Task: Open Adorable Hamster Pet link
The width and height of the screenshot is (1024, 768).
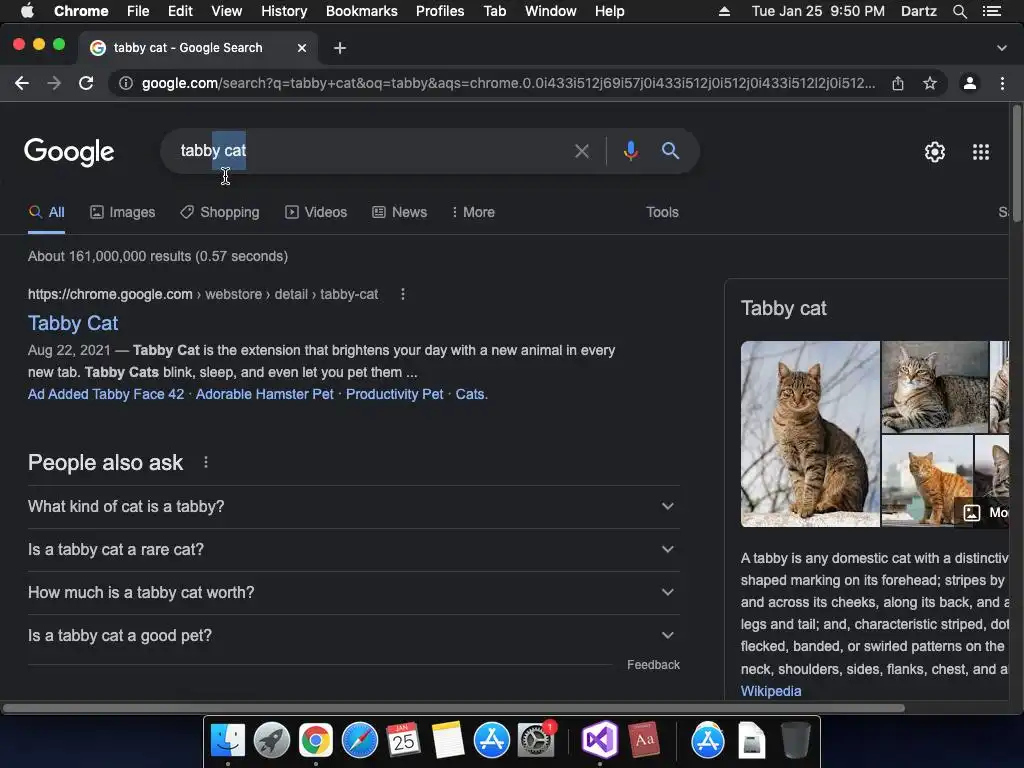Action: [x=264, y=394]
